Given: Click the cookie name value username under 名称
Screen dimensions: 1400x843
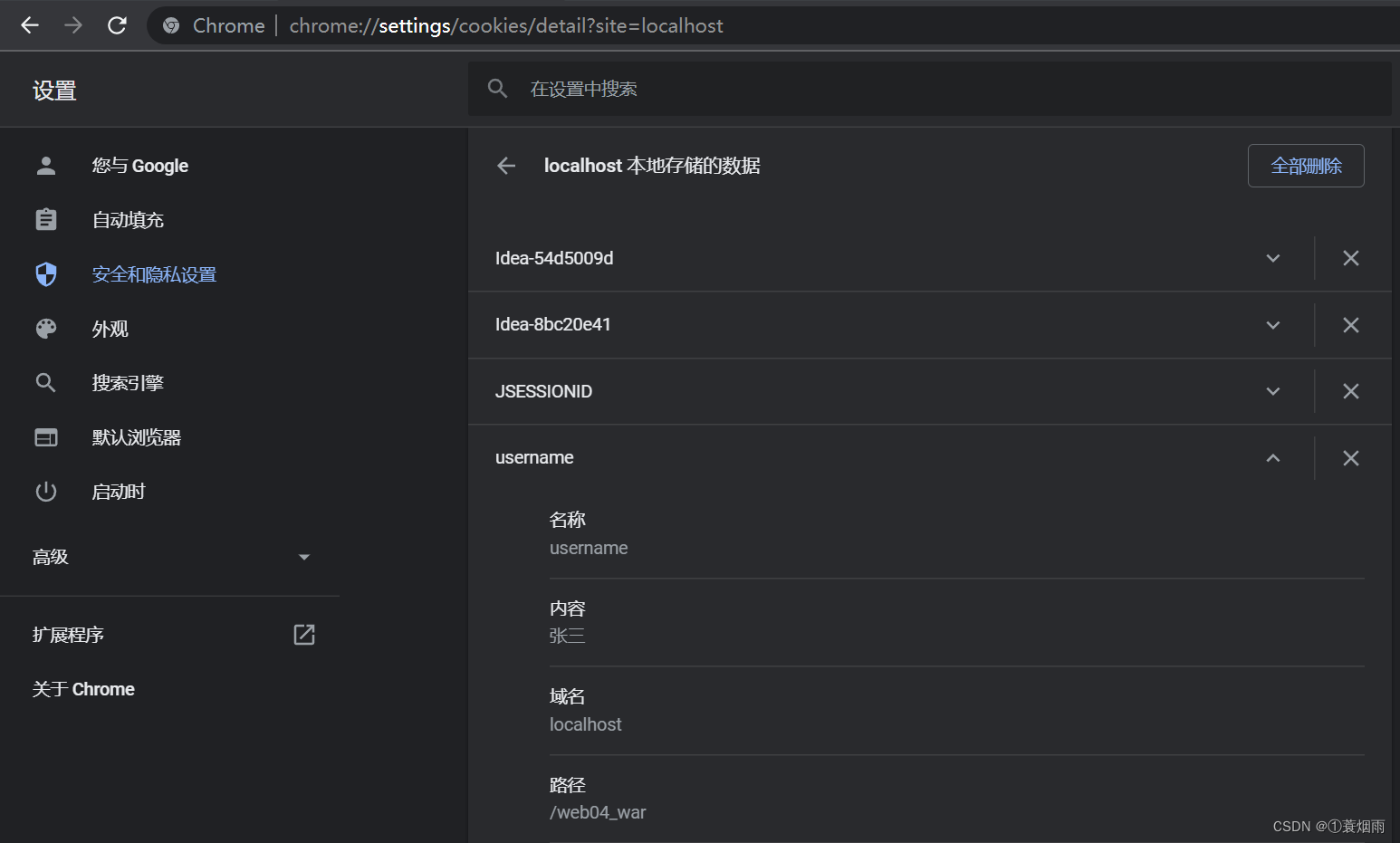Looking at the screenshot, I should [589, 548].
